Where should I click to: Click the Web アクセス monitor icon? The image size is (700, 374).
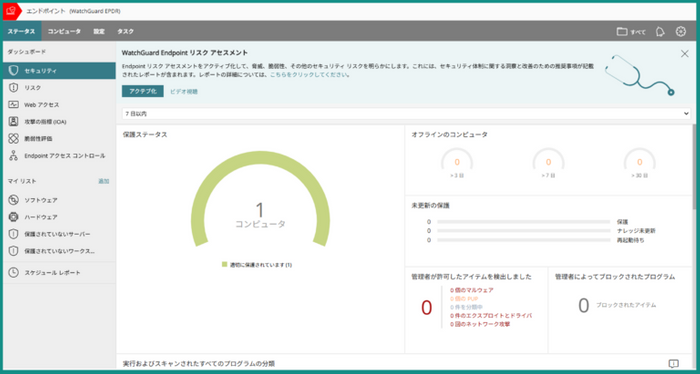(x=13, y=104)
